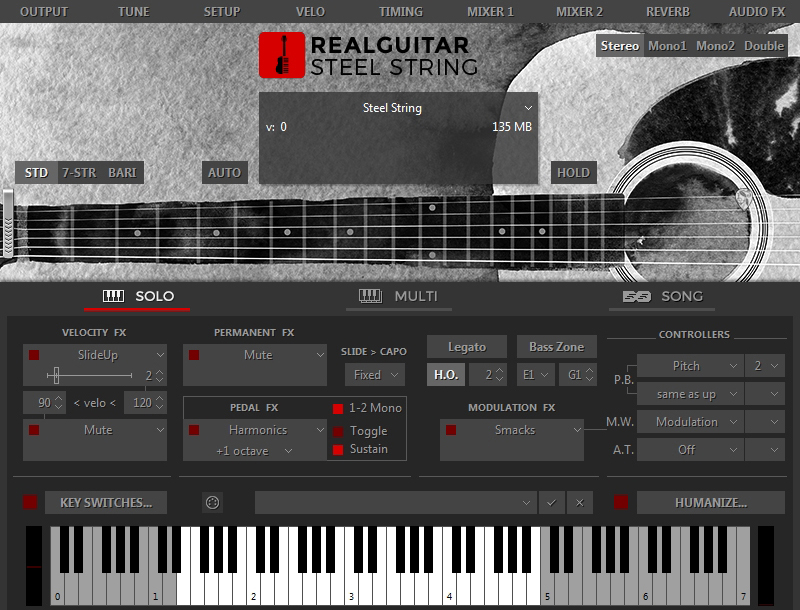
Task: Click the capo slider at the fretboard nut
Action: [x=8, y=223]
